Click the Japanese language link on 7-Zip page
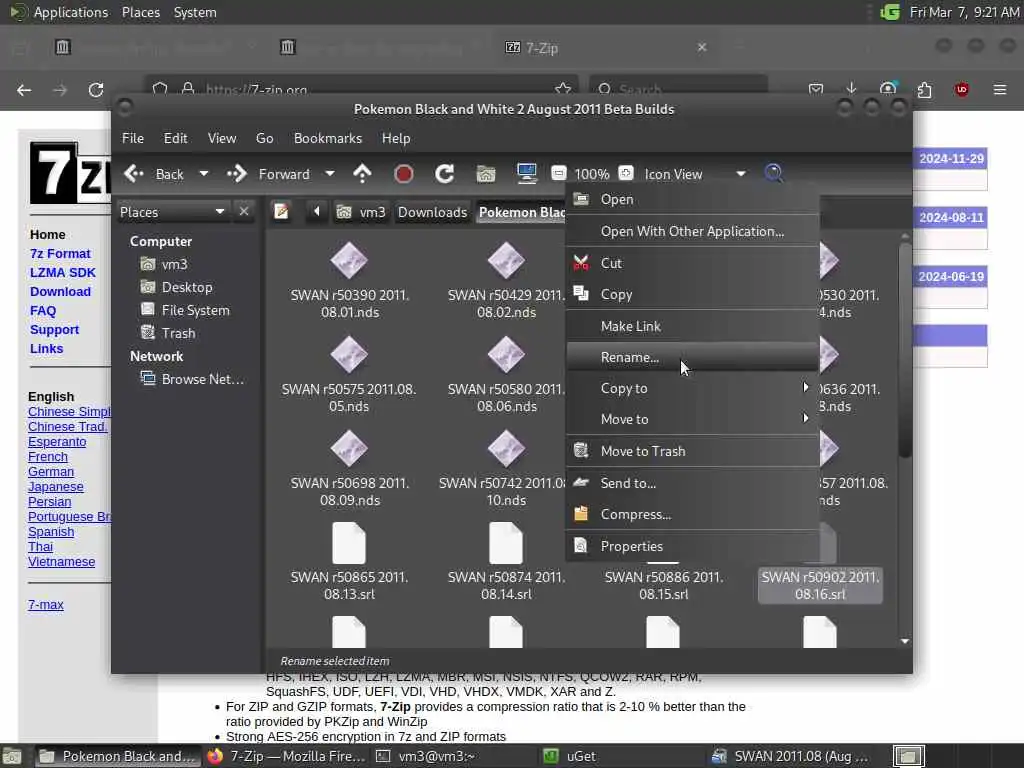This screenshot has height=768, width=1024. tap(56, 487)
